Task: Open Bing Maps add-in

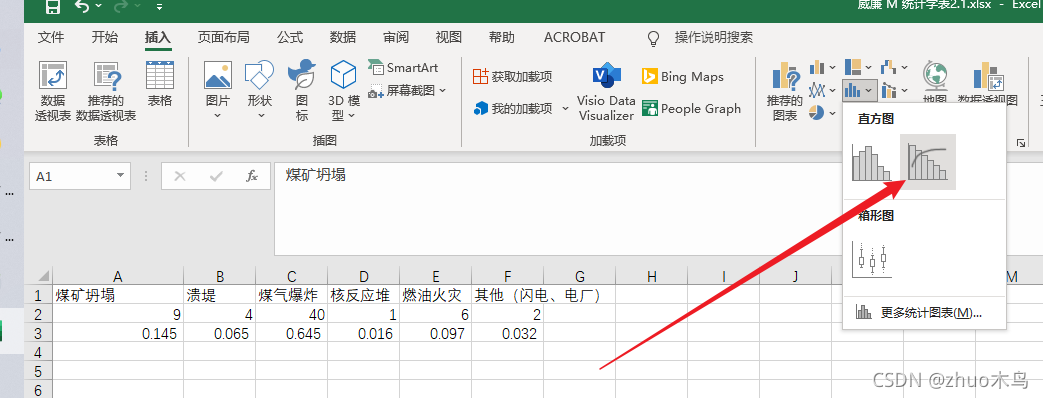Action: tap(682, 77)
